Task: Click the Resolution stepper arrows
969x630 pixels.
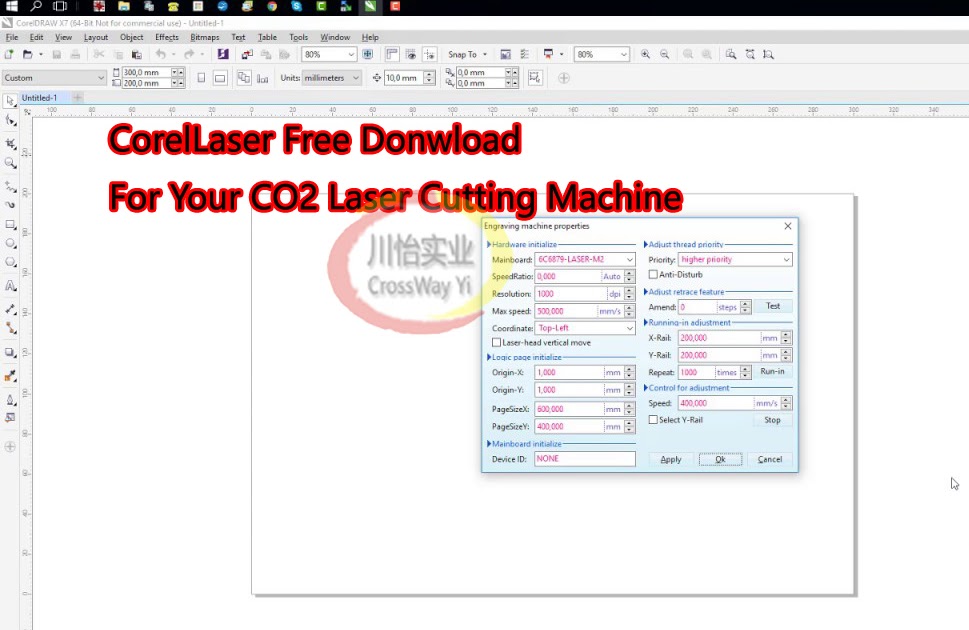Action: (629, 294)
